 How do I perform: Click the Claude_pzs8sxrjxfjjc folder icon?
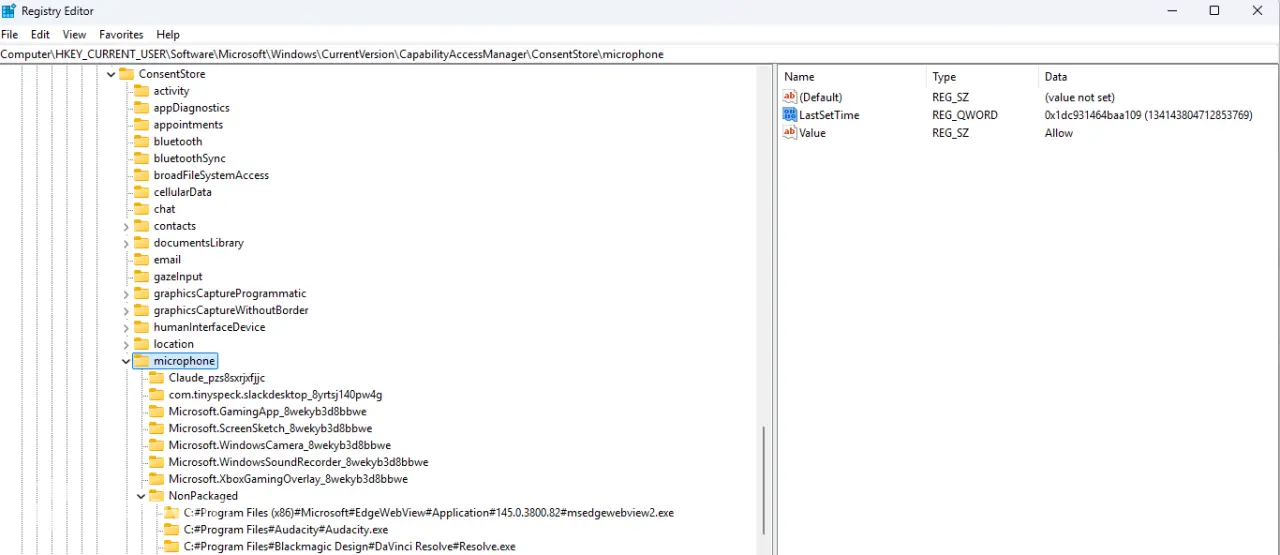(156, 378)
